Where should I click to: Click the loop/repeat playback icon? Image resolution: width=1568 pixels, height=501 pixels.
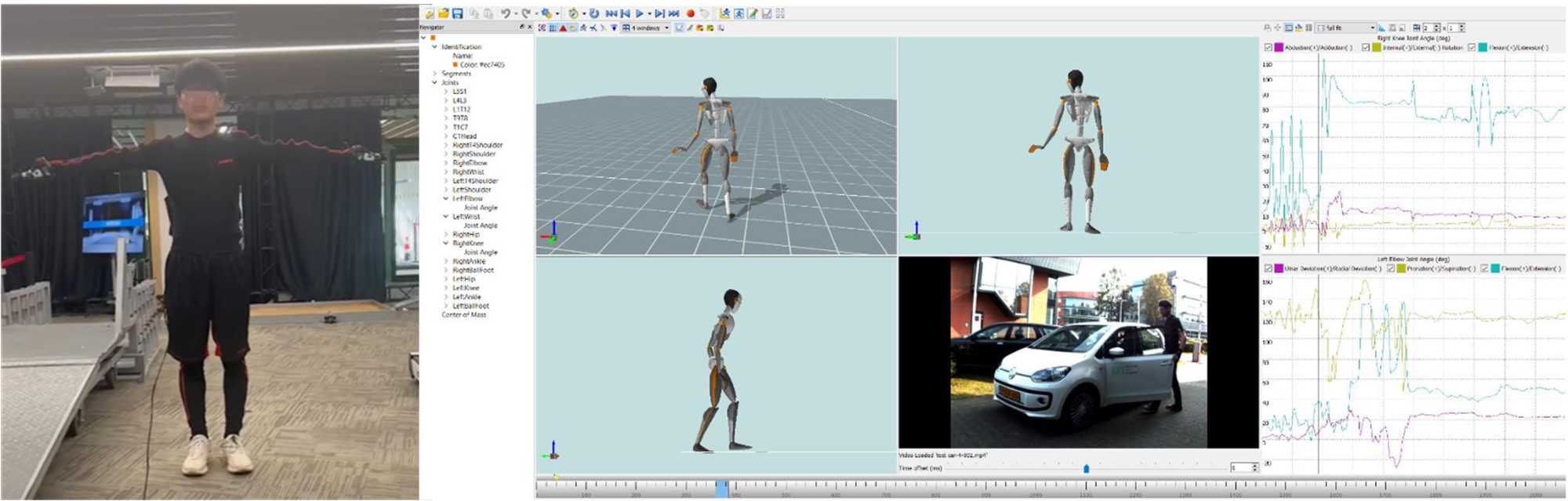pyautogui.click(x=593, y=13)
